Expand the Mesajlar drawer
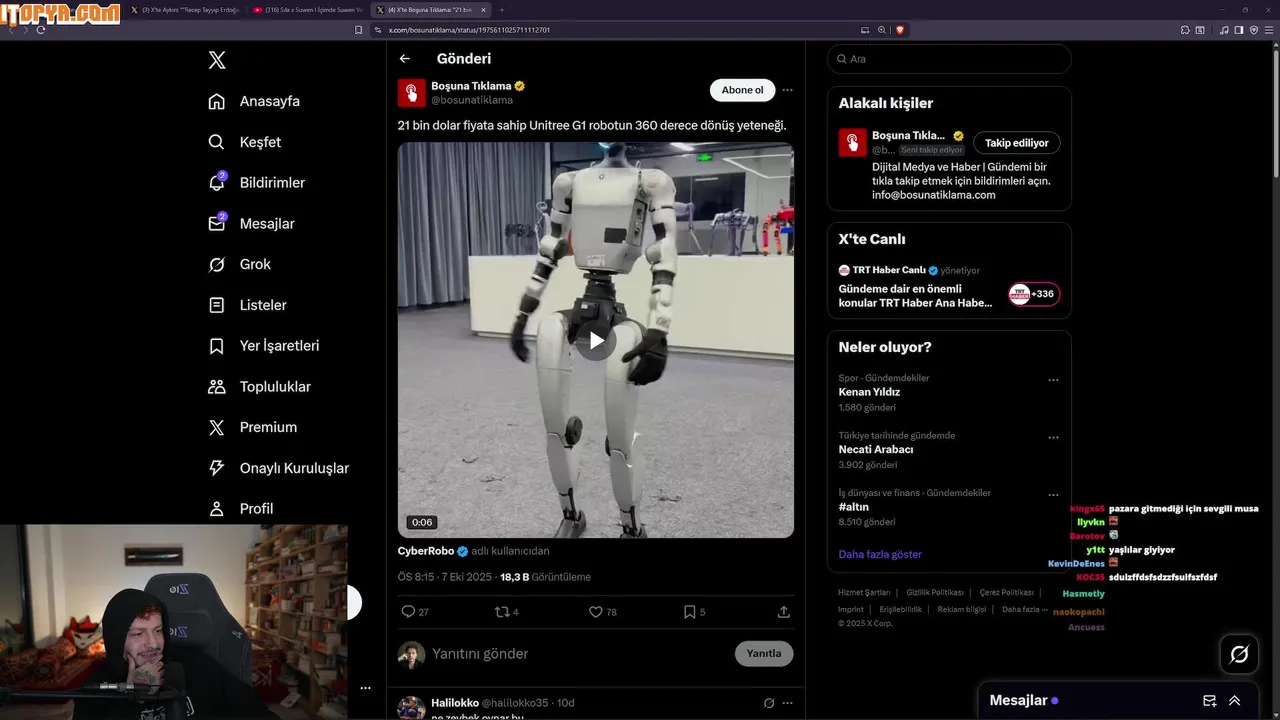 pyautogui.click(x=1235, y=701)
